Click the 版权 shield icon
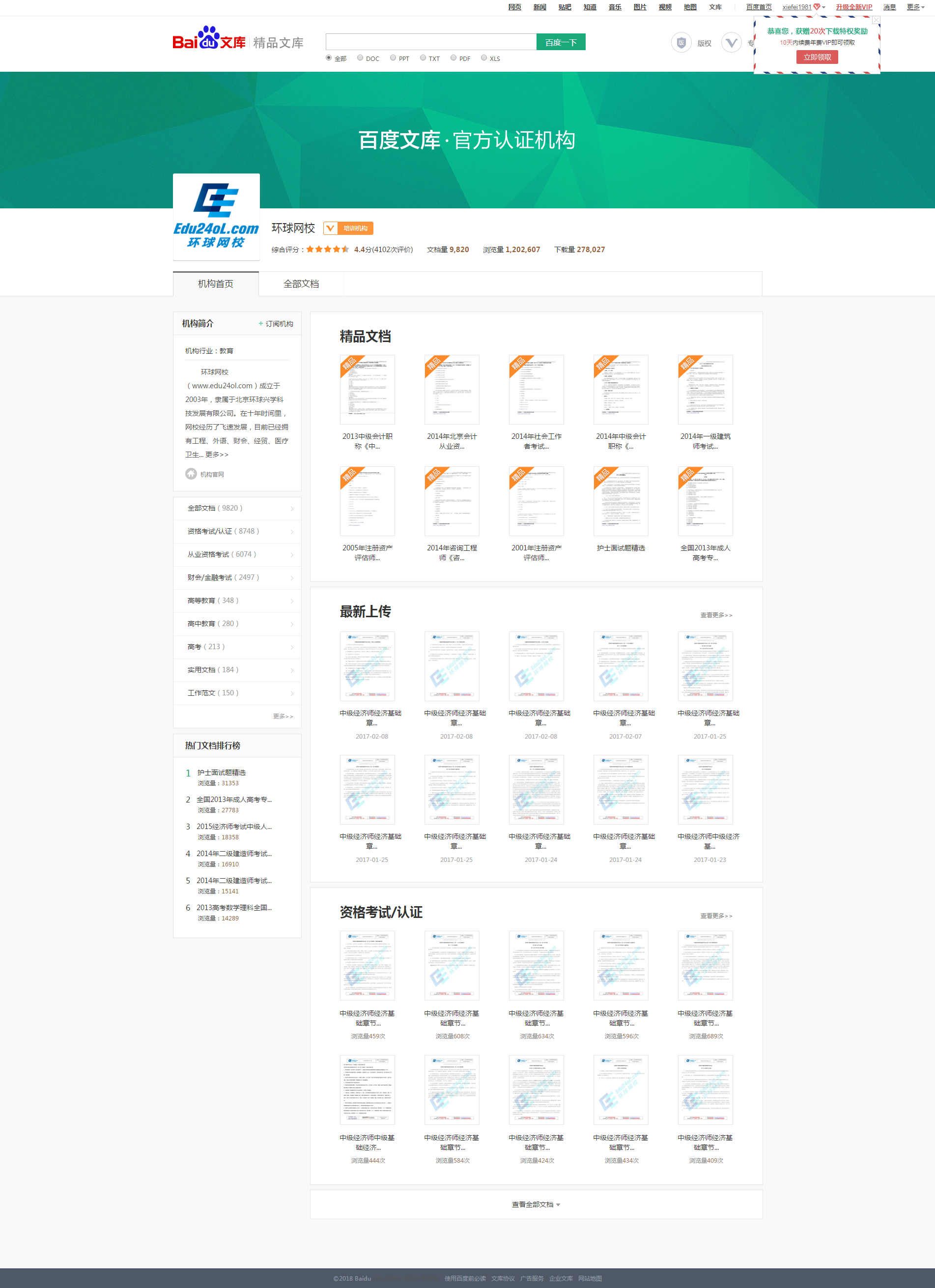The height and width of the screenshot is (1288, 935). (x=681, y=43)
